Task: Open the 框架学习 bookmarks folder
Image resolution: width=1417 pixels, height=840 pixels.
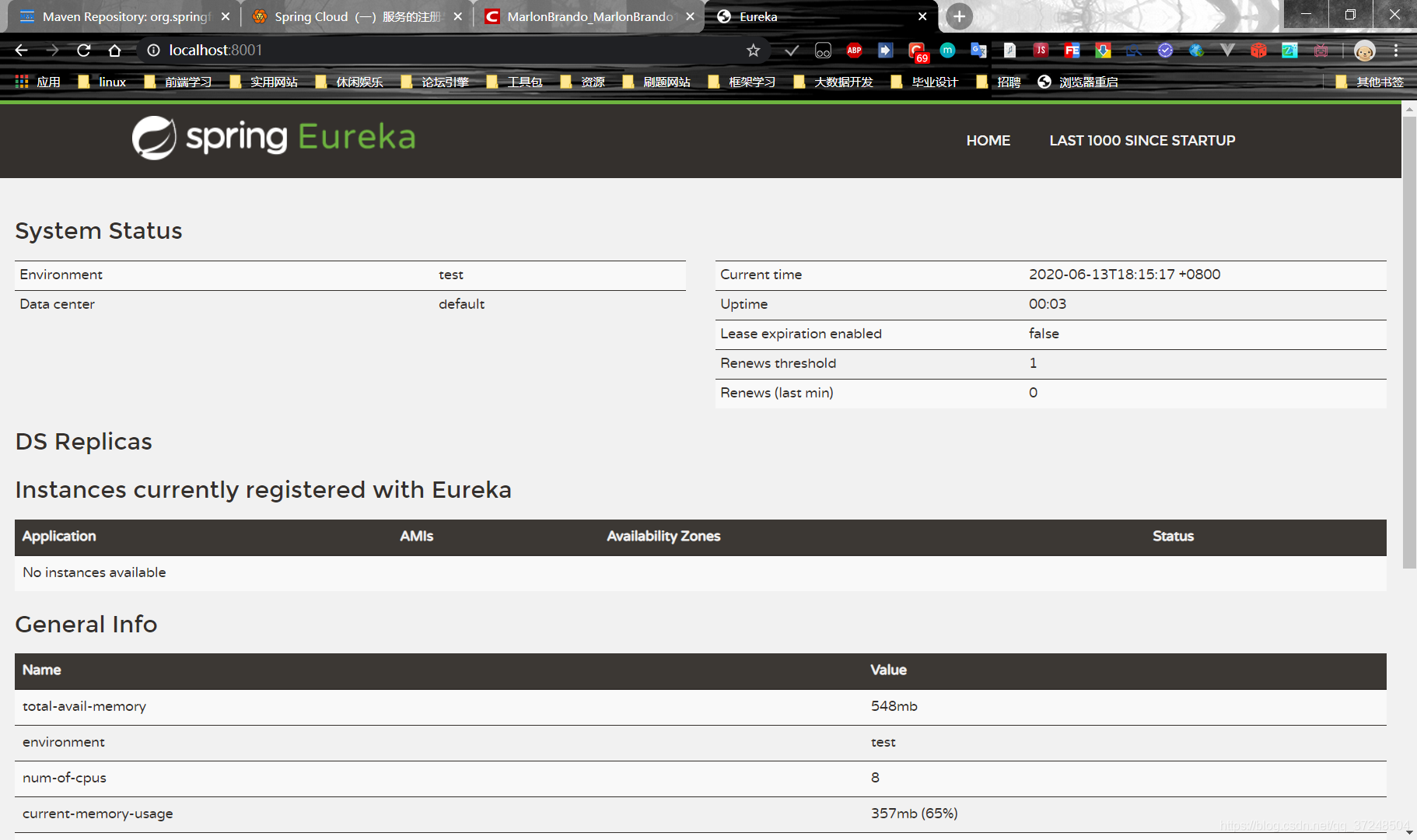Action: (742, 82)
